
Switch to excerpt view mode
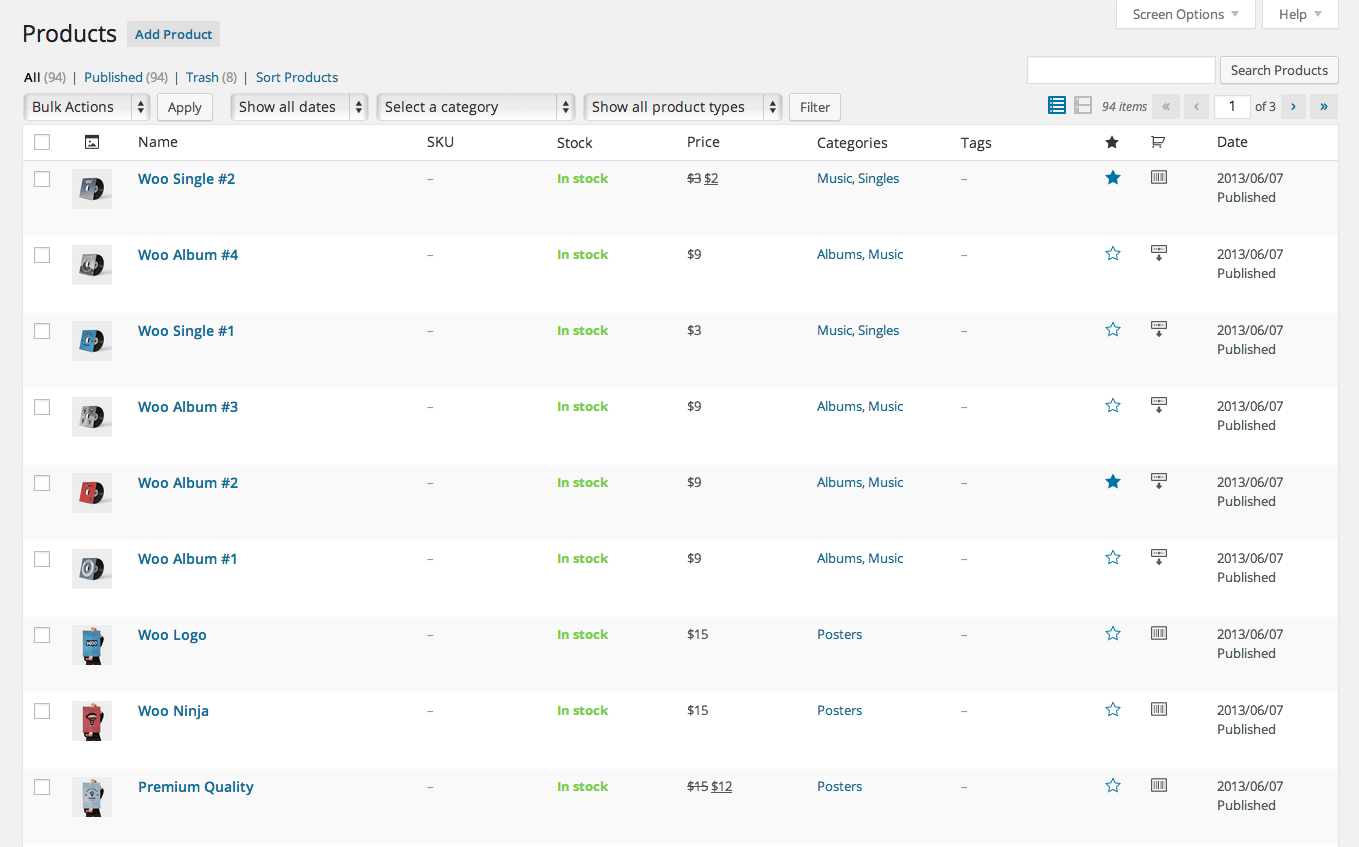click(x=1083, y=104)
